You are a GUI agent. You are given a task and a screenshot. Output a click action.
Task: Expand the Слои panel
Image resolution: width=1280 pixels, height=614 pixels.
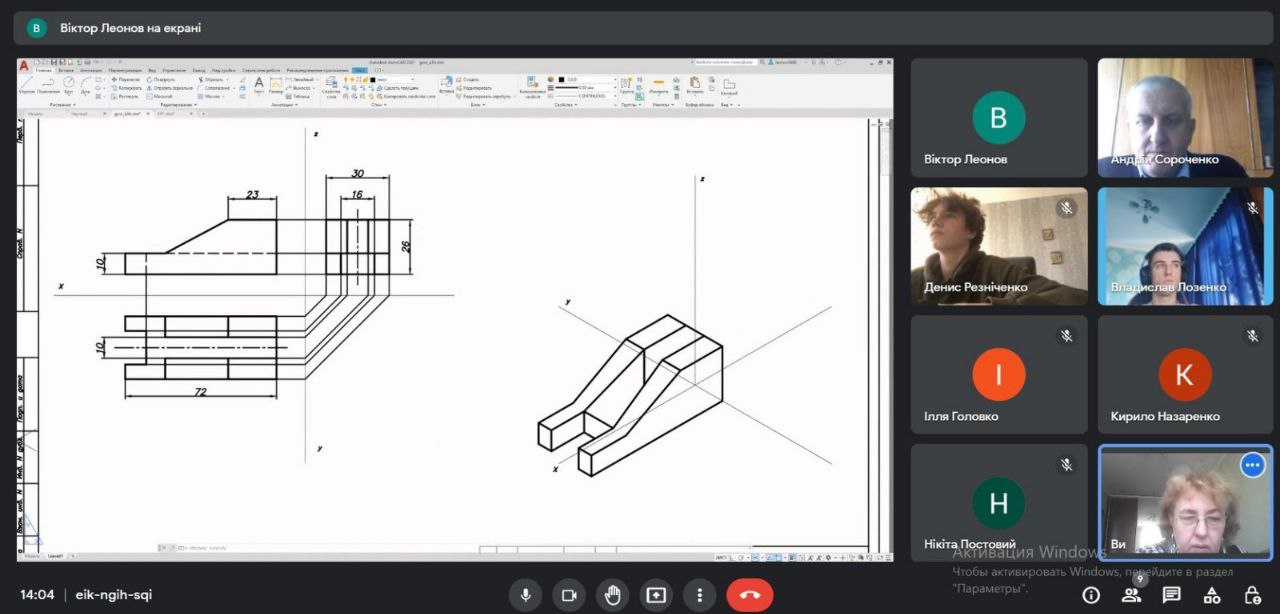(379, 104)
